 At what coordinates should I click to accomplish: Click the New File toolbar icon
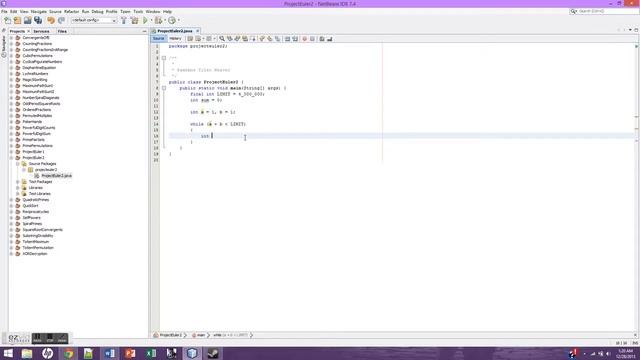point(7,20)
